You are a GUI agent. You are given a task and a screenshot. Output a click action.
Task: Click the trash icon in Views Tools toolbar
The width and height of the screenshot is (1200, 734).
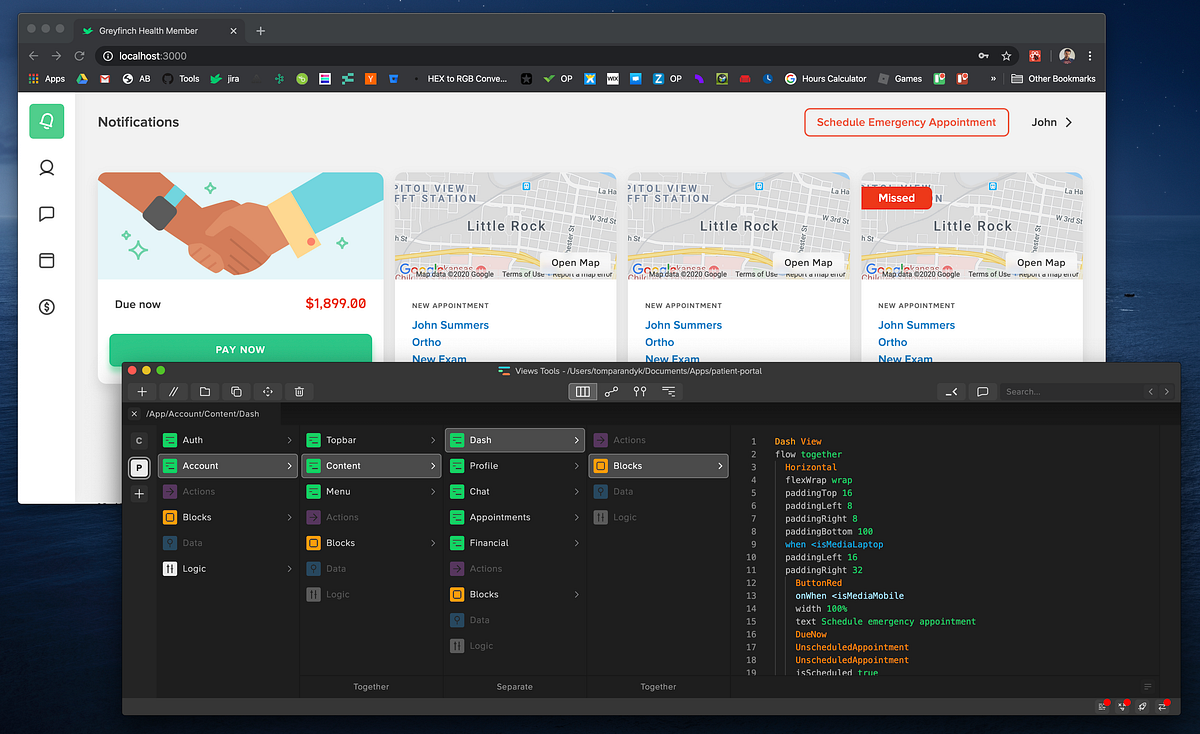298,391
